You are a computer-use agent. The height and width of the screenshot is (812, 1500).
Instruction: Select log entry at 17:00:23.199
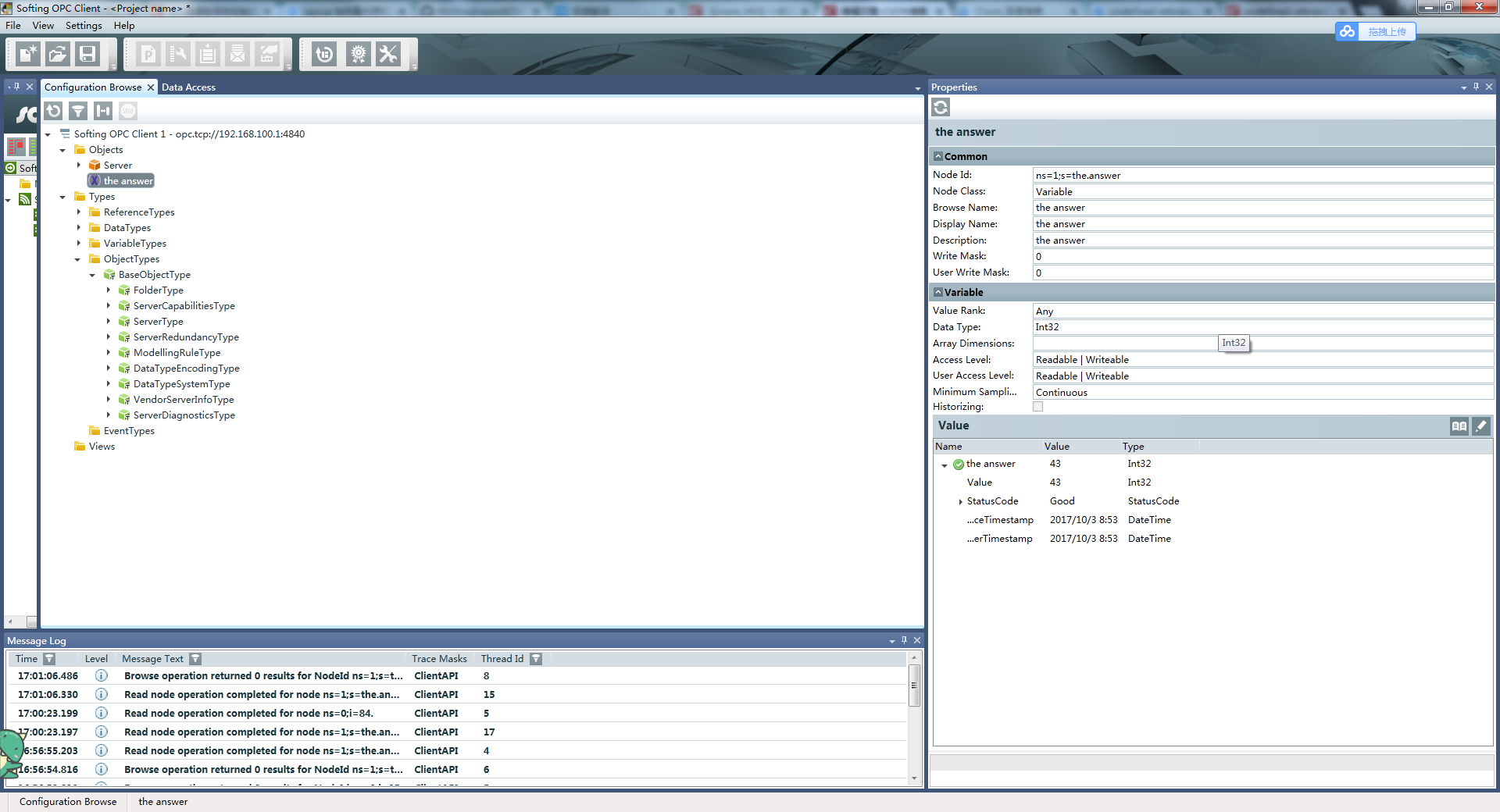pos(457,713)
